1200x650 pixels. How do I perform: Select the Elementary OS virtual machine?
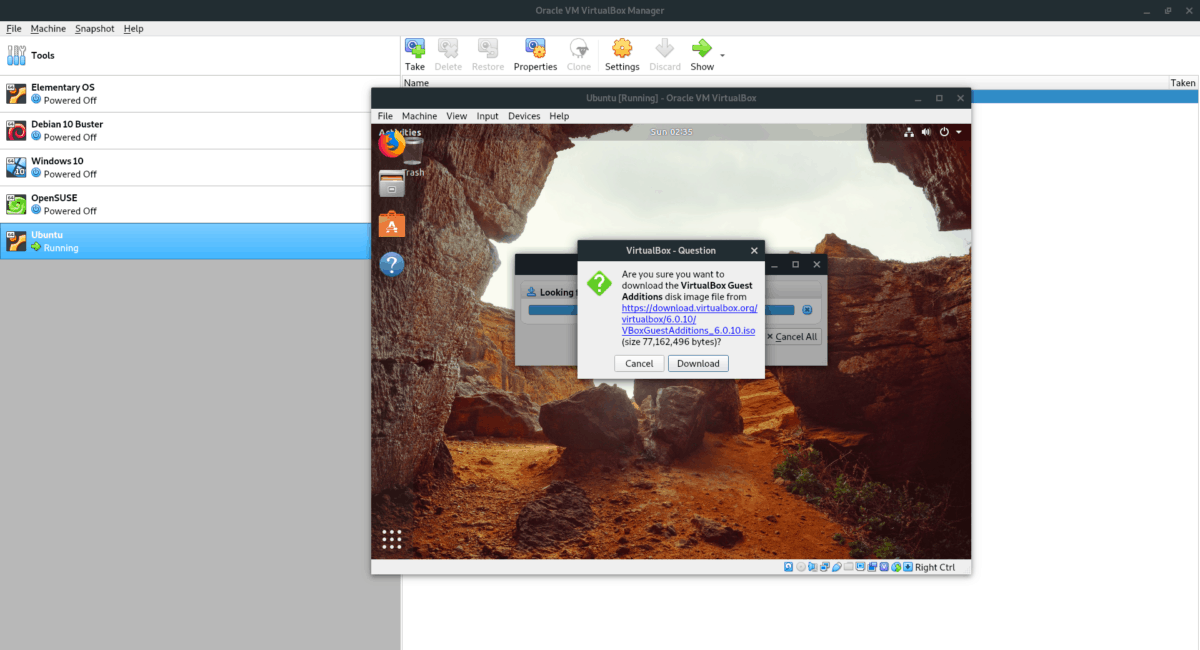200,93
